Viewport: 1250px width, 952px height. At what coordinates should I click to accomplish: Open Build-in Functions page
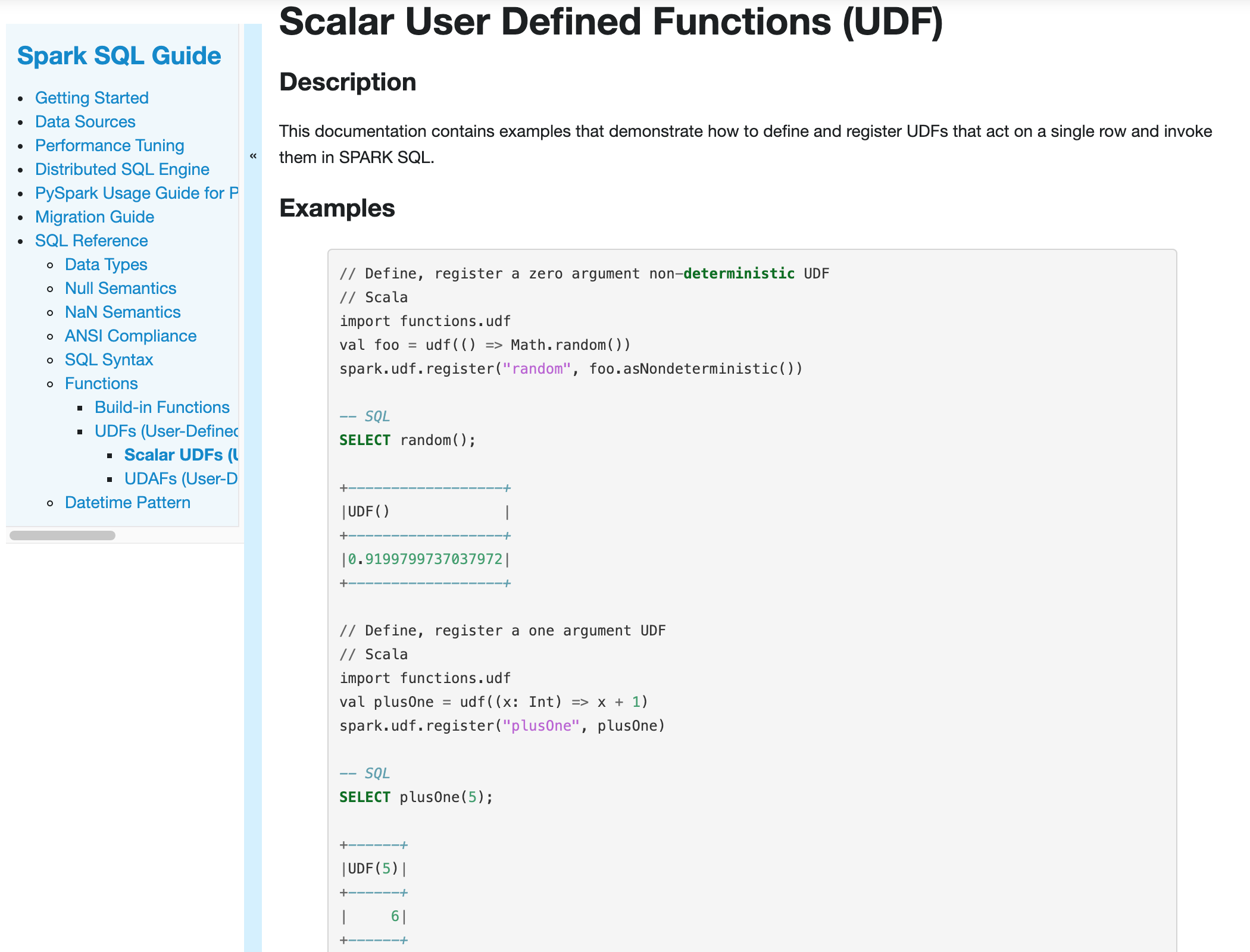tap(162, 407)
